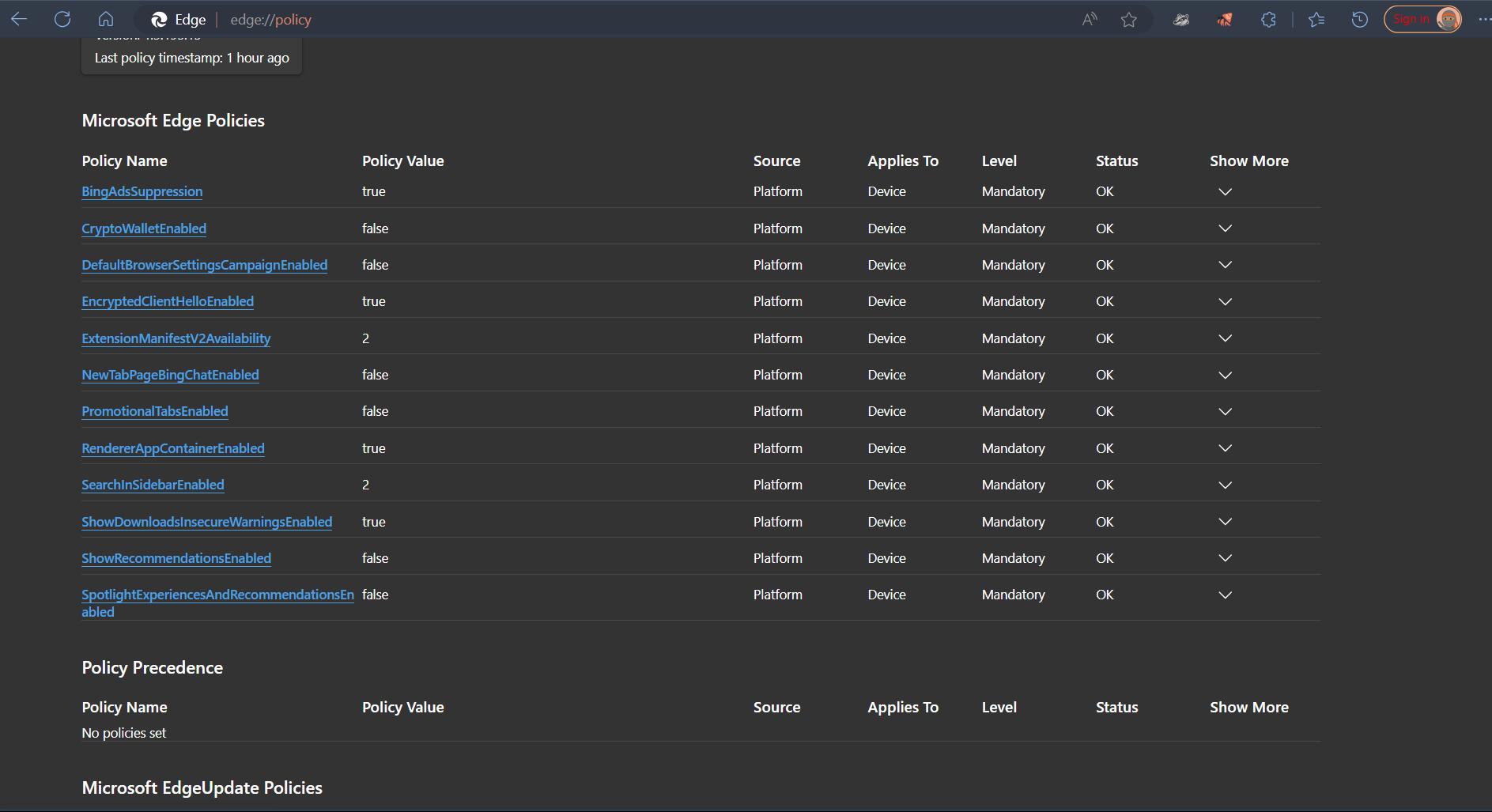Go back to the previous page

(19, 19)
